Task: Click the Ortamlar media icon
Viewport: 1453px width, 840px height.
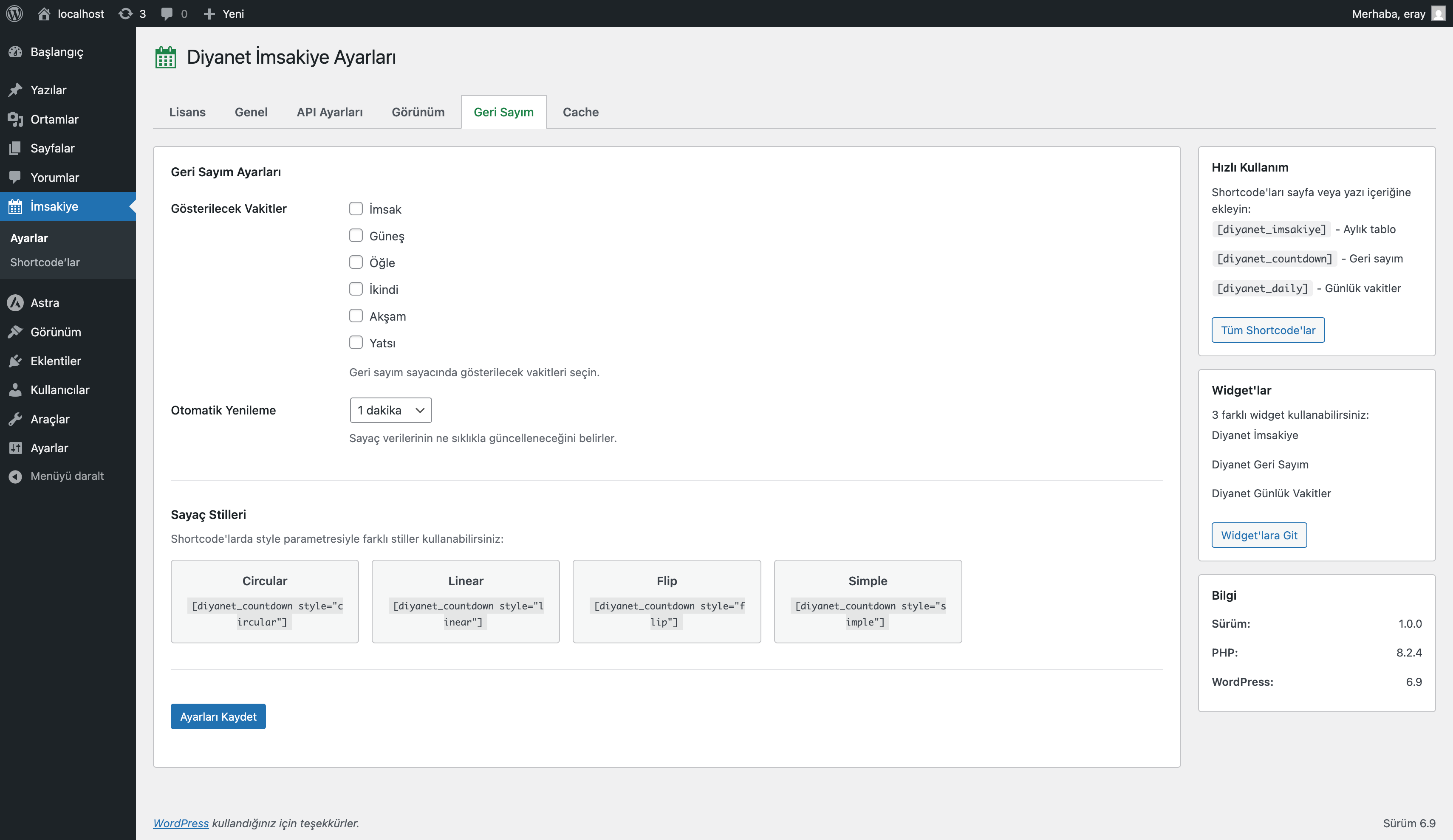Action: click(16, 119)
